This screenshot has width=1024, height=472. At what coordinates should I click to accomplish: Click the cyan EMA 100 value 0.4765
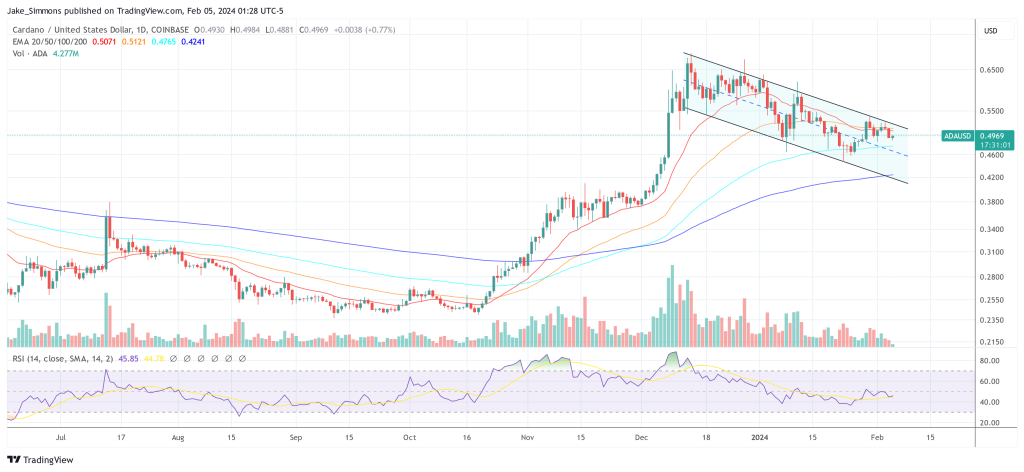tap(160, 43)
